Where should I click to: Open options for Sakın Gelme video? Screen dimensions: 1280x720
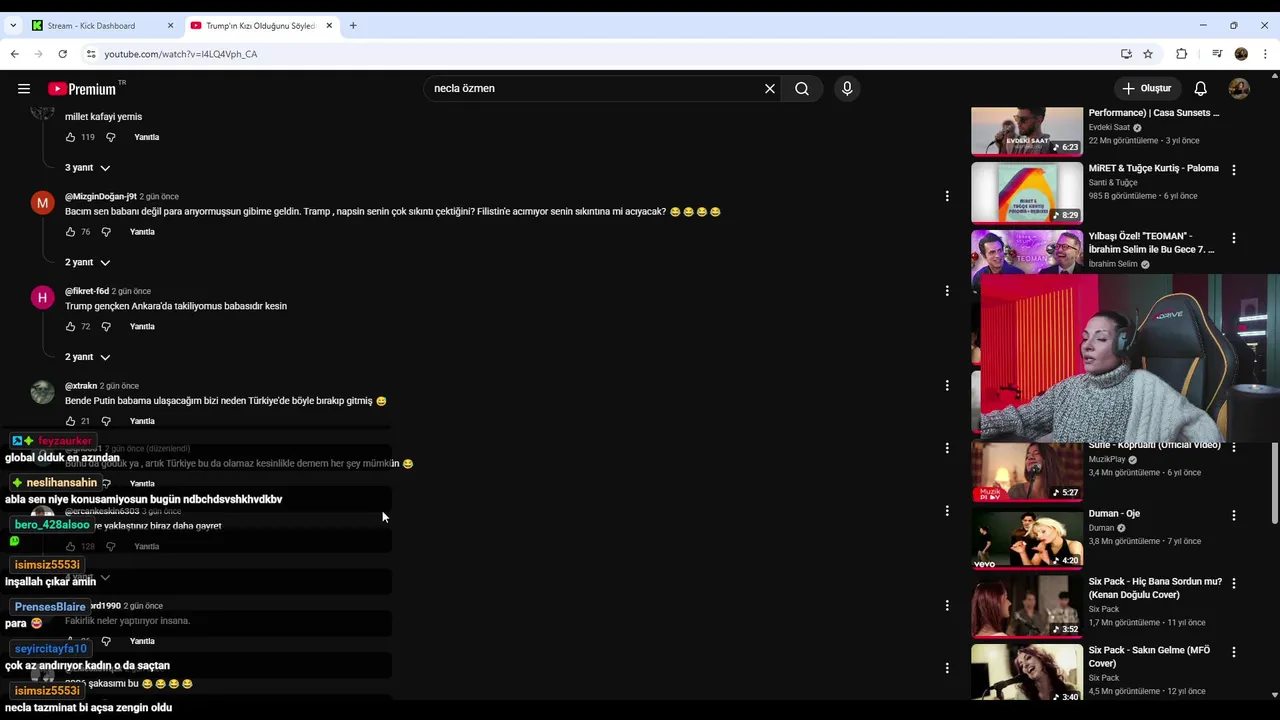pyautogui.click(x=1234, y=652)
